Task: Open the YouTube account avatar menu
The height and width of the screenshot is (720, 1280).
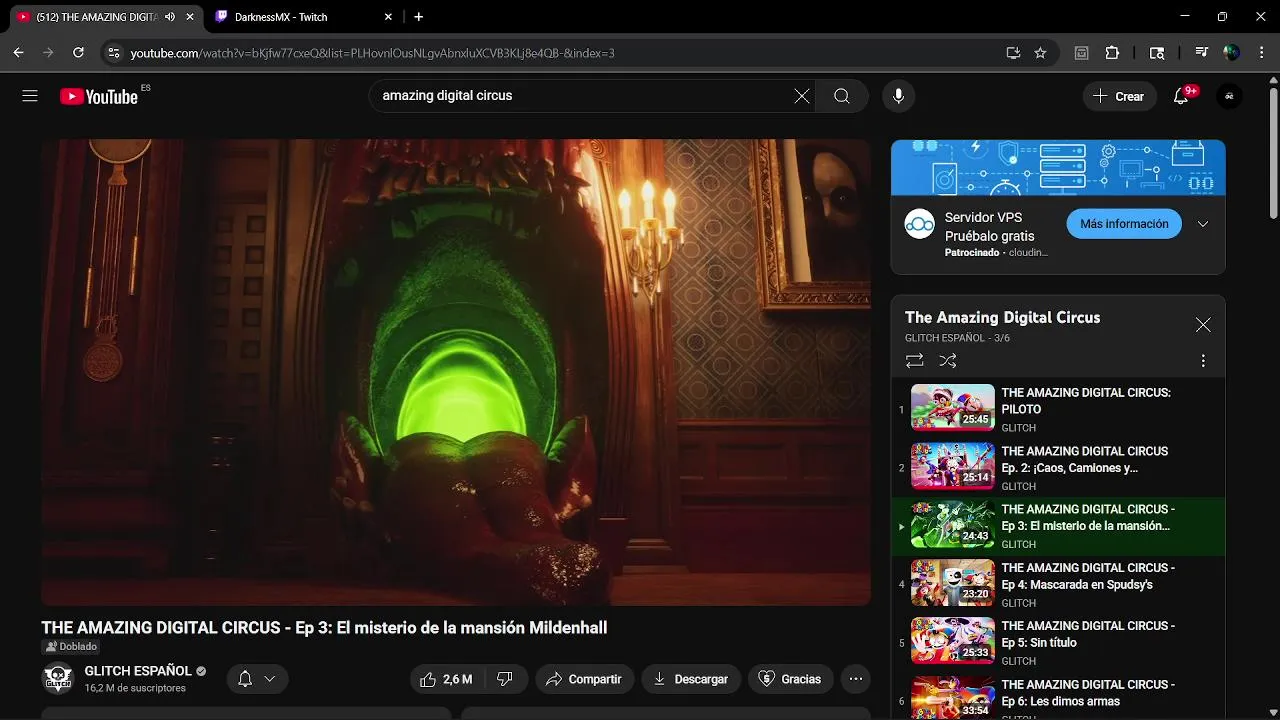Action: pyautogui.click(x=1229, y=96)
